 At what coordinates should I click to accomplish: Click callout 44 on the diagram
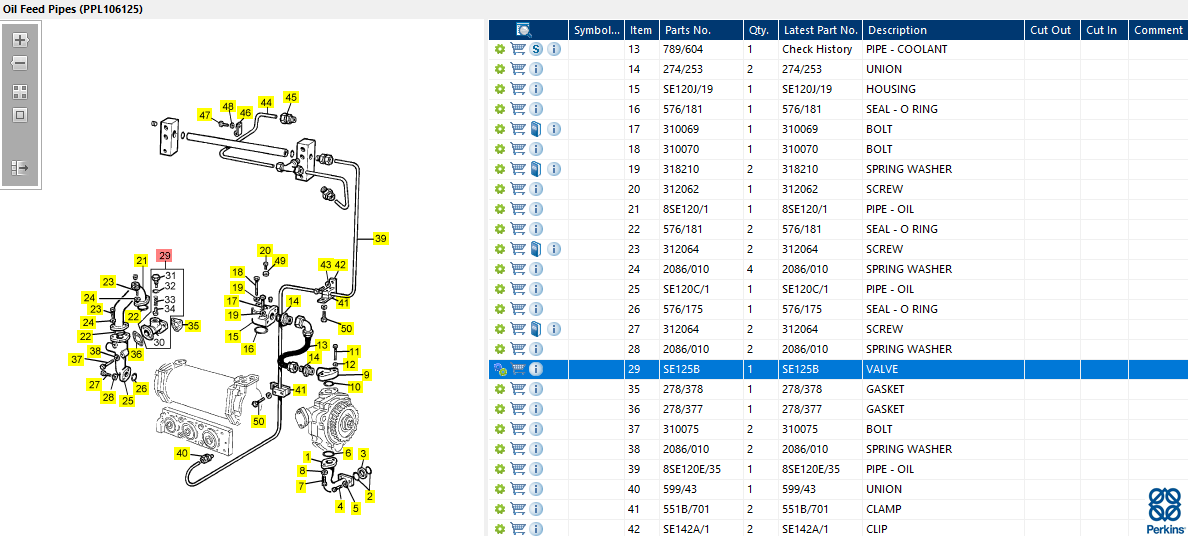[265, 102]
